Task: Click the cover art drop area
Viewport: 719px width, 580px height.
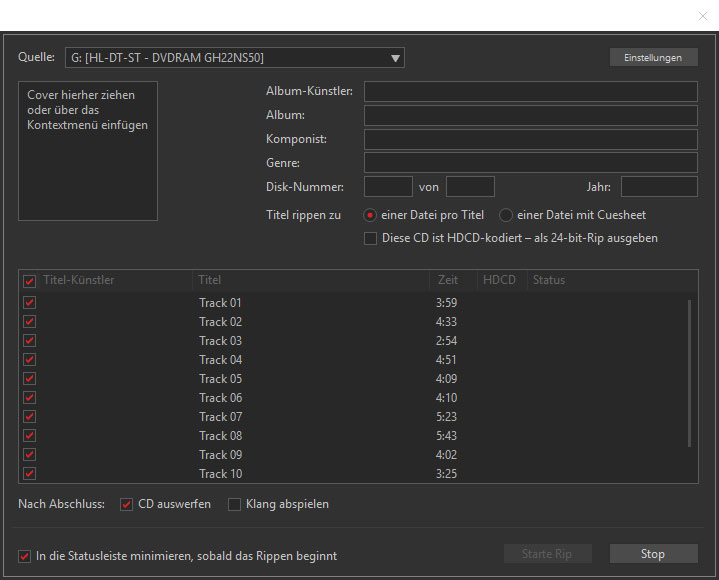Action: (88, 151)
